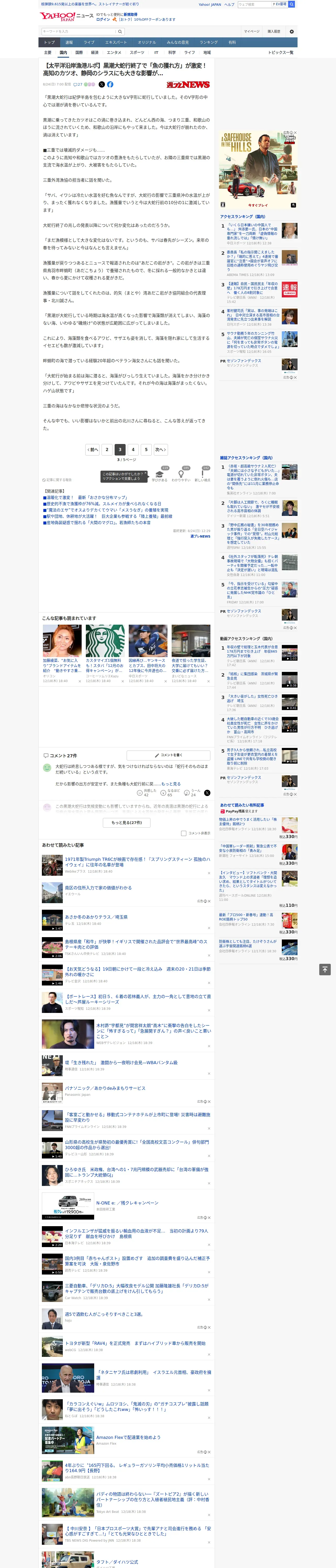Click the web search magnifier button
336x1568 pixels.
point(292,4)
